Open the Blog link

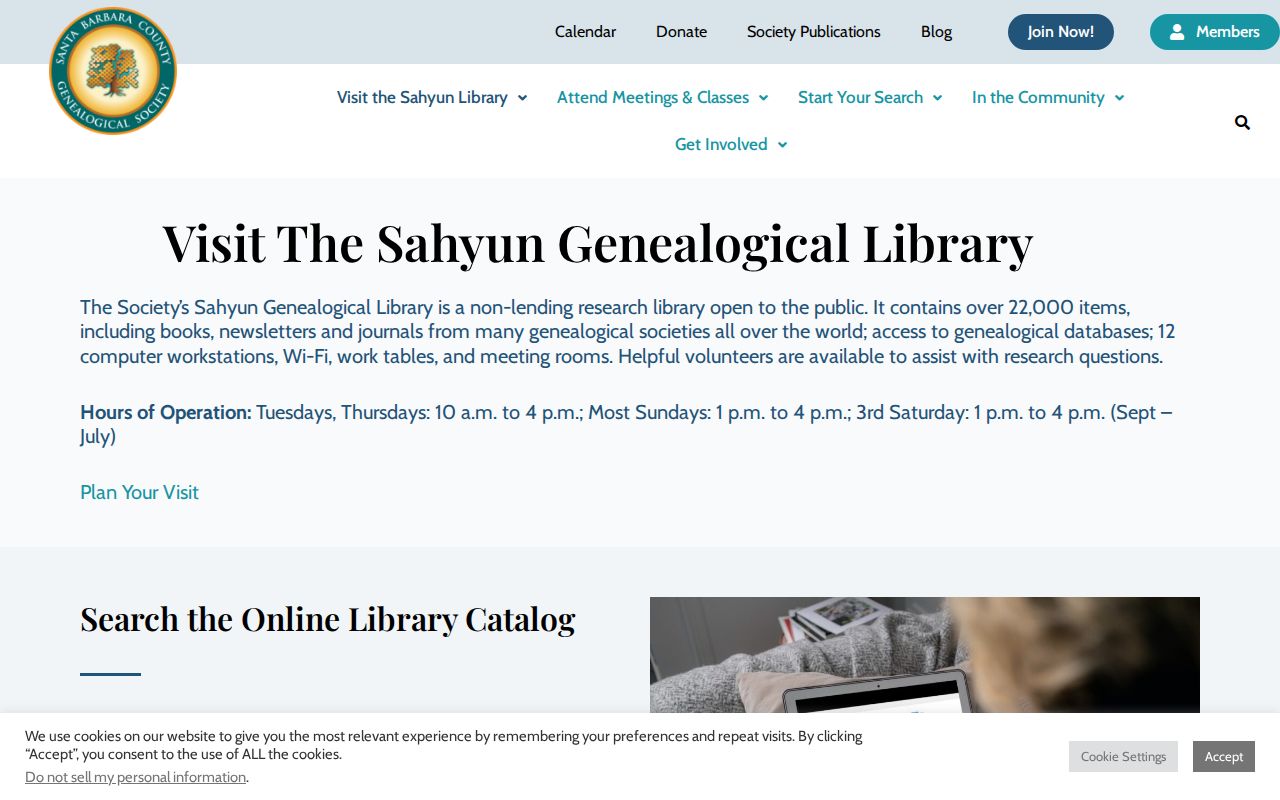point(936,32)
